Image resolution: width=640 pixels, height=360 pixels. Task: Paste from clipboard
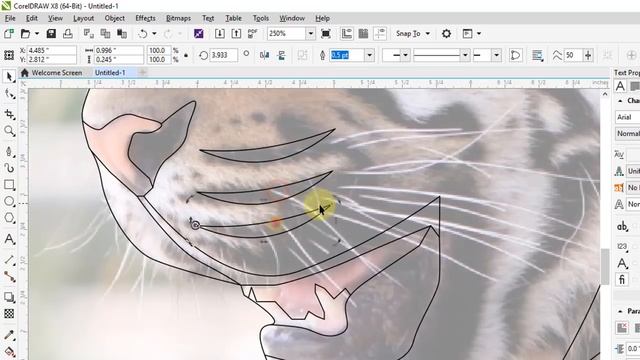click(x=122, y=33)
